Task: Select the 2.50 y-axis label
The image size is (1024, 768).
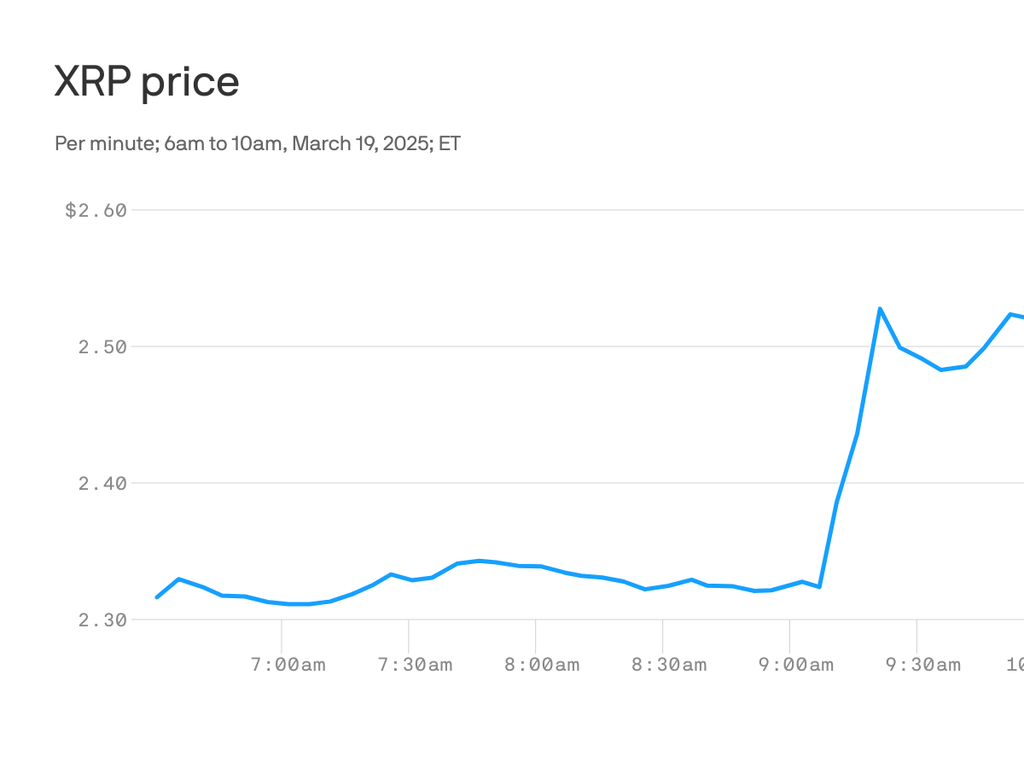Action: (101, 347)
